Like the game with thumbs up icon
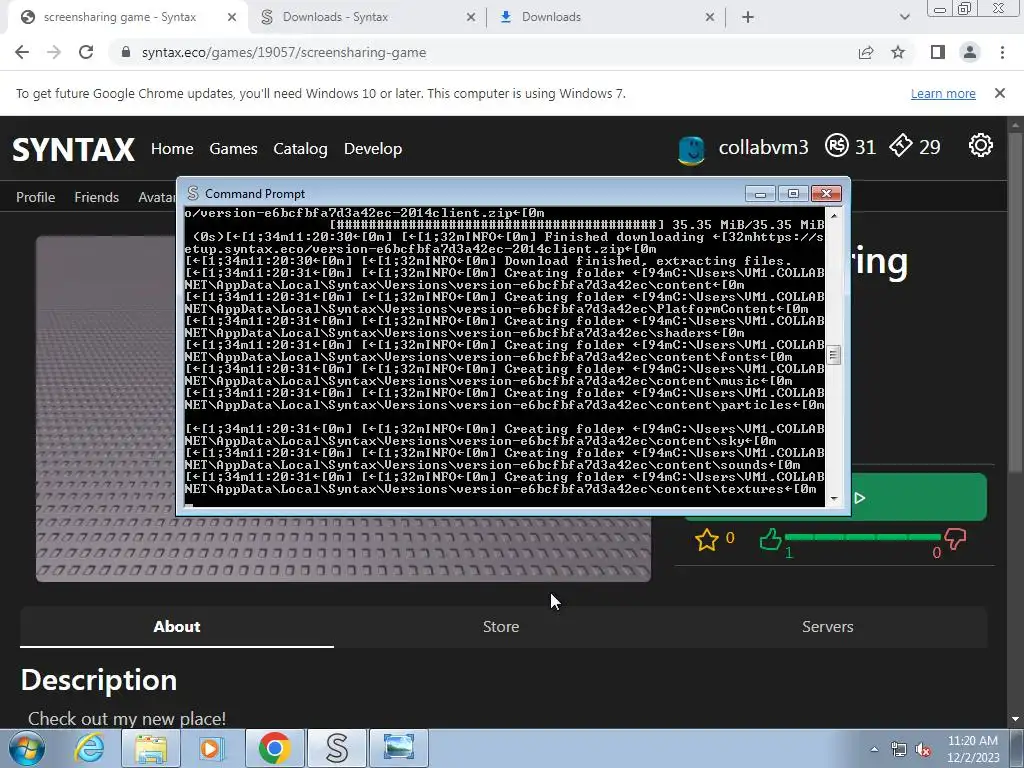1024x768 pixels. point(771,539)
